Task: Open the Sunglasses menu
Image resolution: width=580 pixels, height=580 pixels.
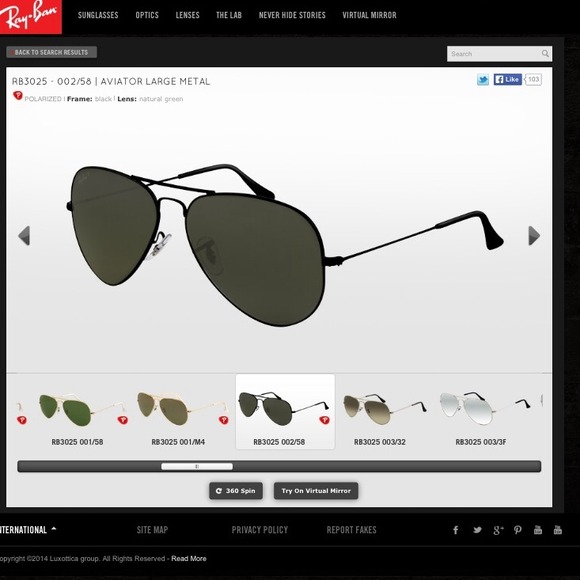Action: coord(98,15)
